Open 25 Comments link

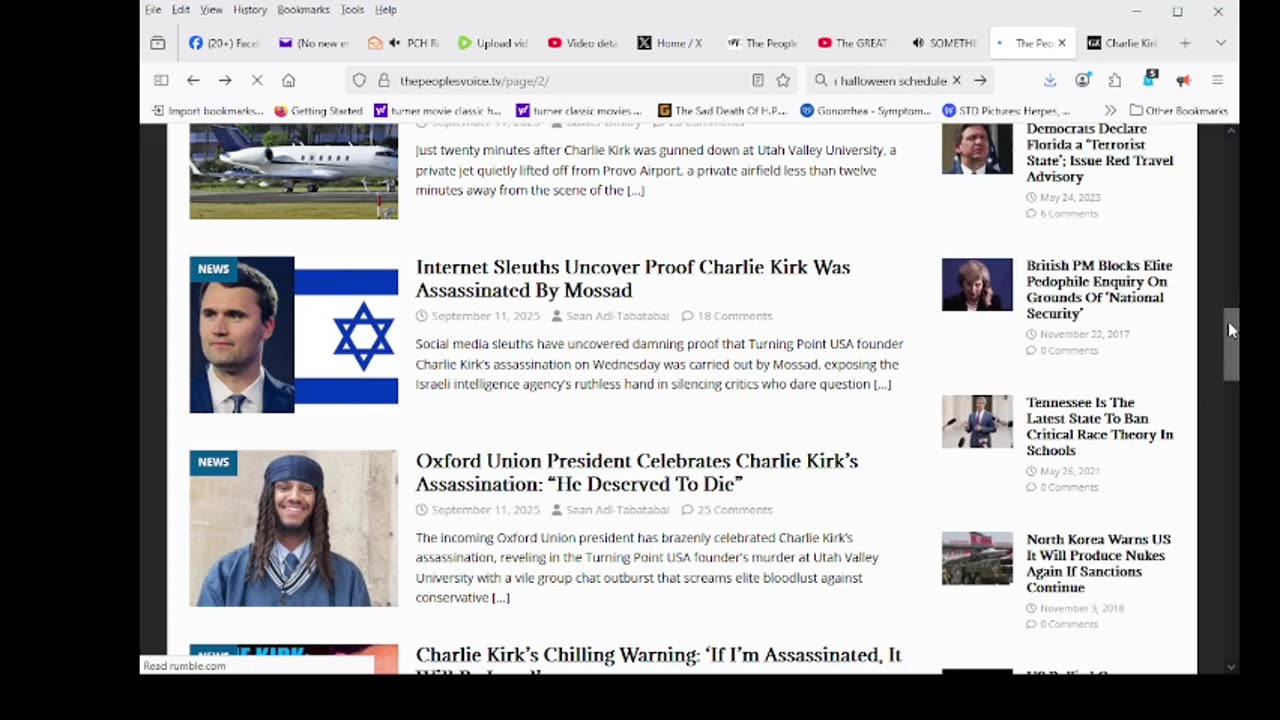[735, 510]
